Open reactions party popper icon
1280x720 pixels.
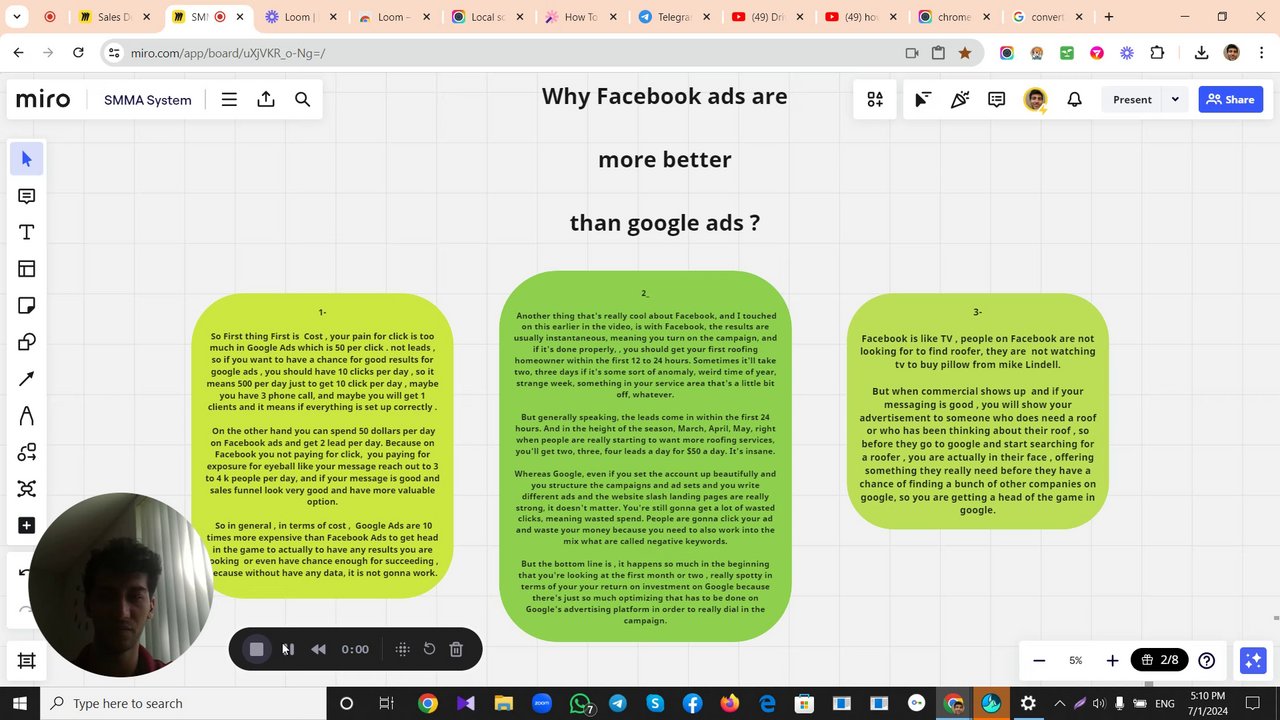pos(960,99)
